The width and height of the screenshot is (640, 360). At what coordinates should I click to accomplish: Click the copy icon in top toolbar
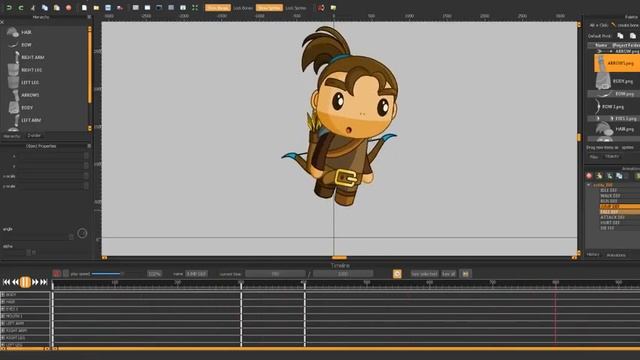click(x=45, y=8)
